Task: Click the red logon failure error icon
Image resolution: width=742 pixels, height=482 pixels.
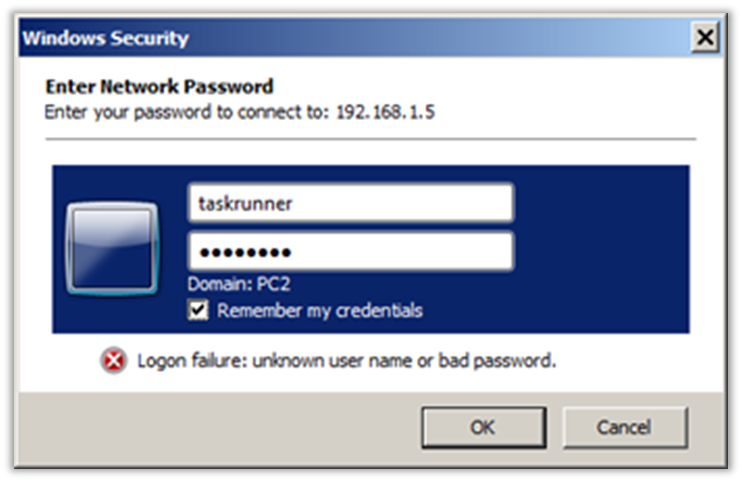Action: coord(113,361)
